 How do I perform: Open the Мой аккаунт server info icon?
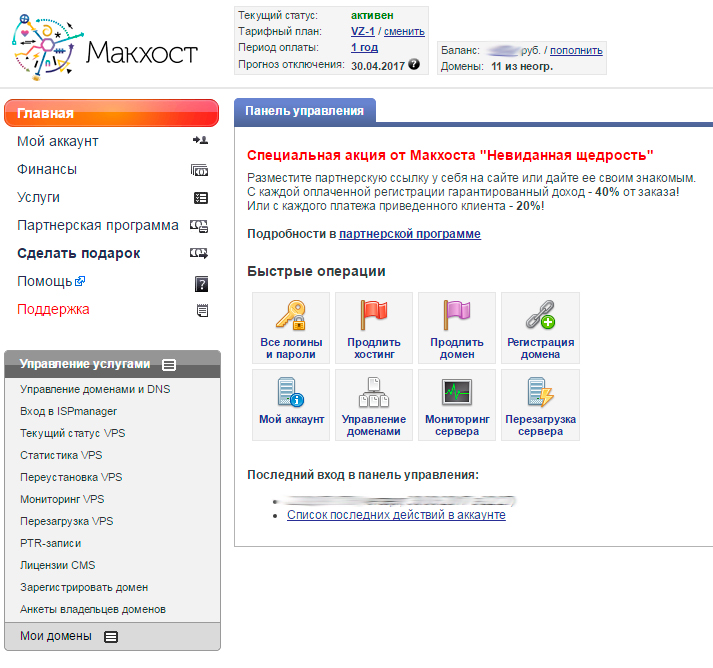coord(291,392)
